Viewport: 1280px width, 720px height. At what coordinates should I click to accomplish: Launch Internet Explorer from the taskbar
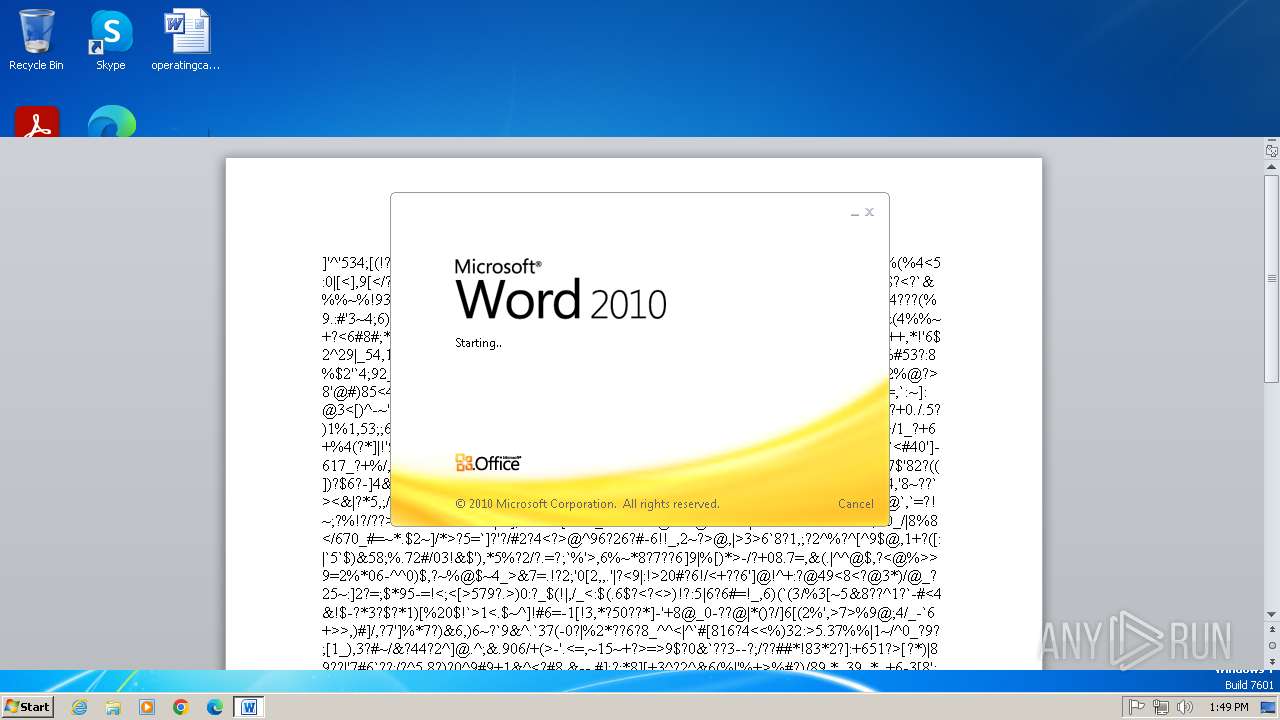(x=79, y=707)
